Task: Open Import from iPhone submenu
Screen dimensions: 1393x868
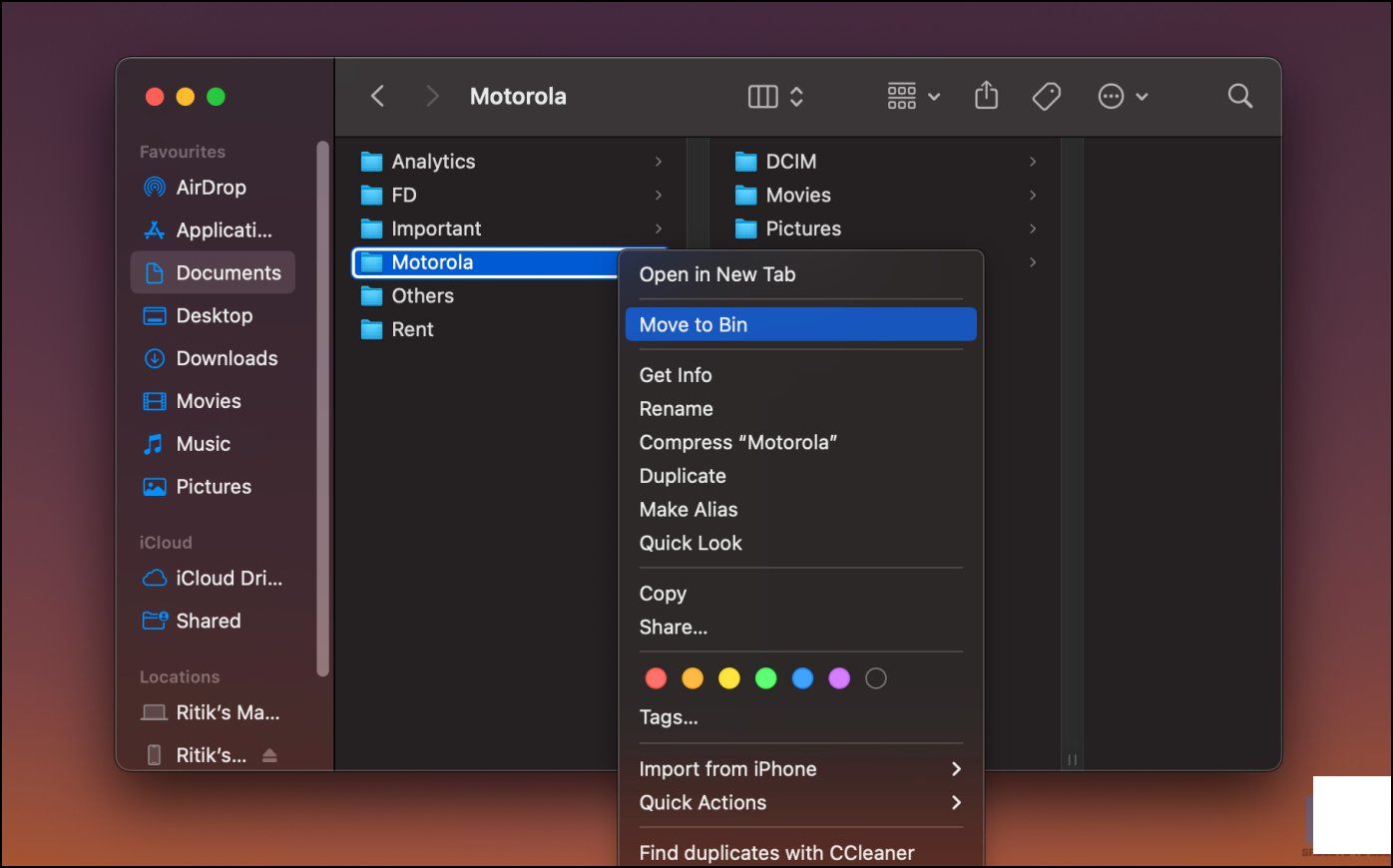Action: [800, 769]
